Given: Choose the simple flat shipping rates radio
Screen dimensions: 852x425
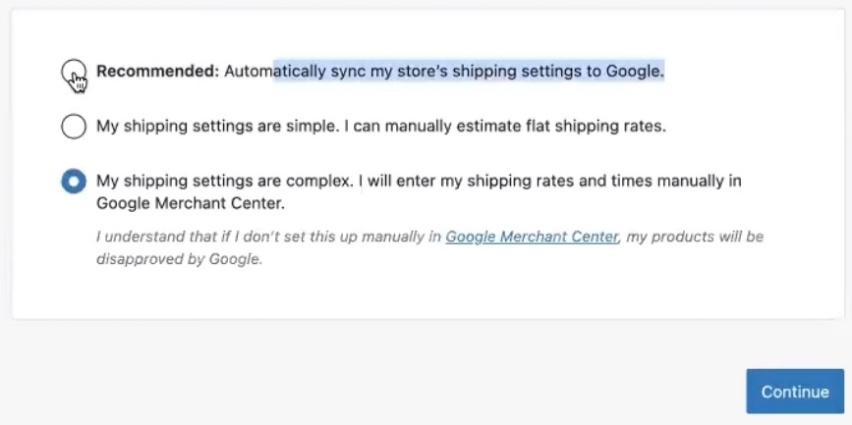Looking at the screenshot, I should (73, 127).
